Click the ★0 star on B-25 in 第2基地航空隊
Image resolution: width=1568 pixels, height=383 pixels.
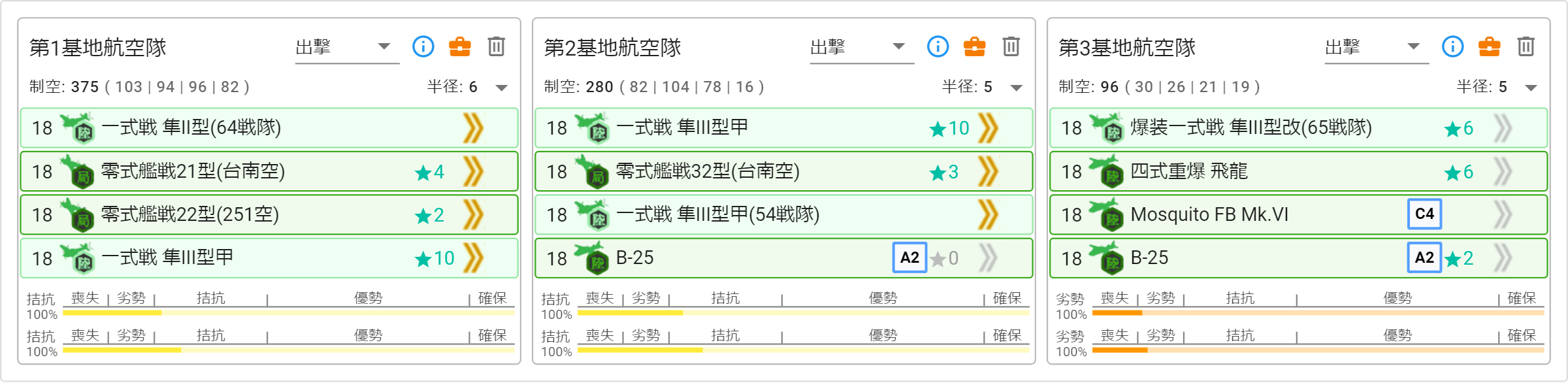pyautogui.click(x=944, y=258)
